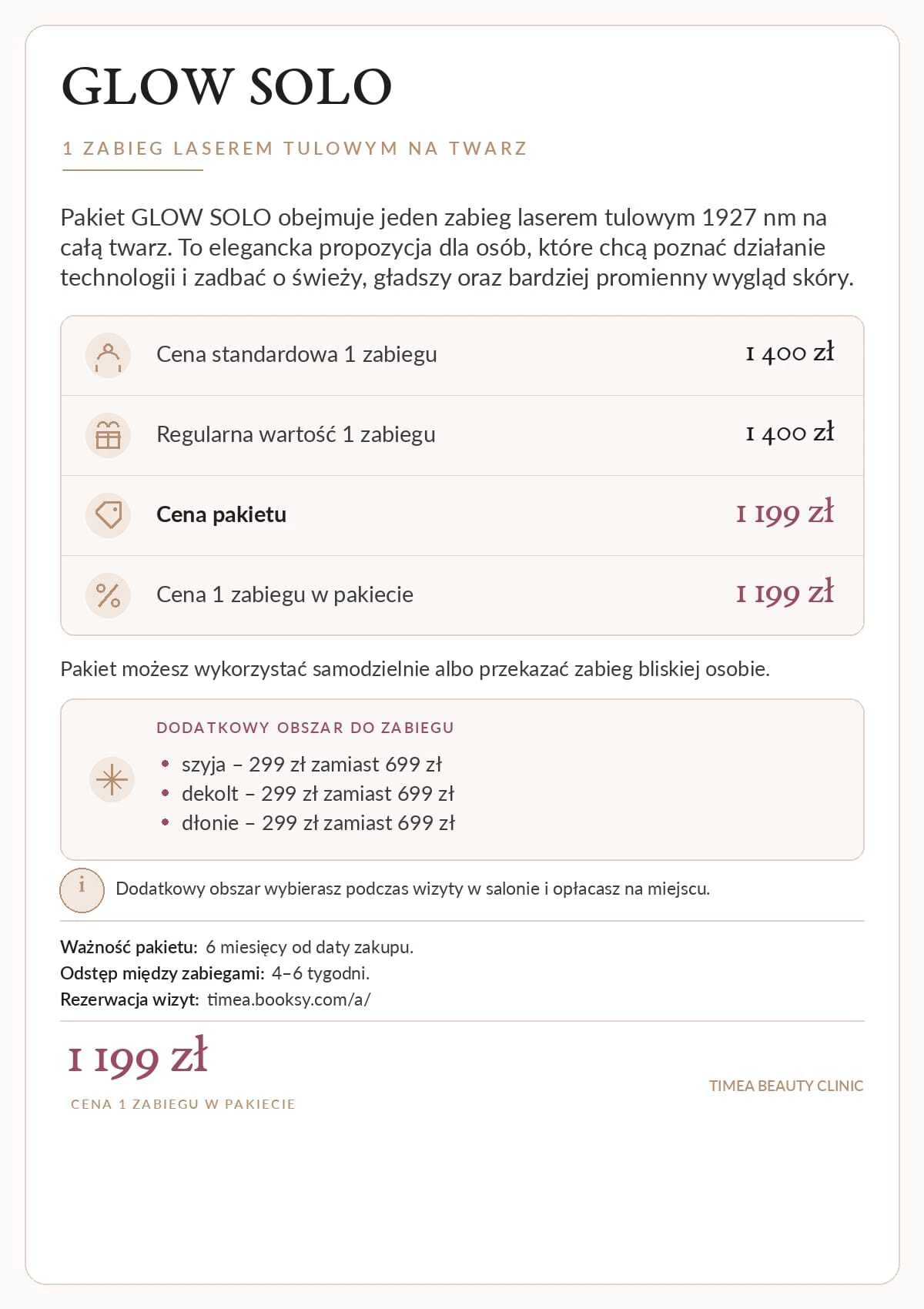Click the TIMEA BEAUTY CLINIC brand text
This screenshot has width=924, height=1309.
click(x=786, y=1086)
